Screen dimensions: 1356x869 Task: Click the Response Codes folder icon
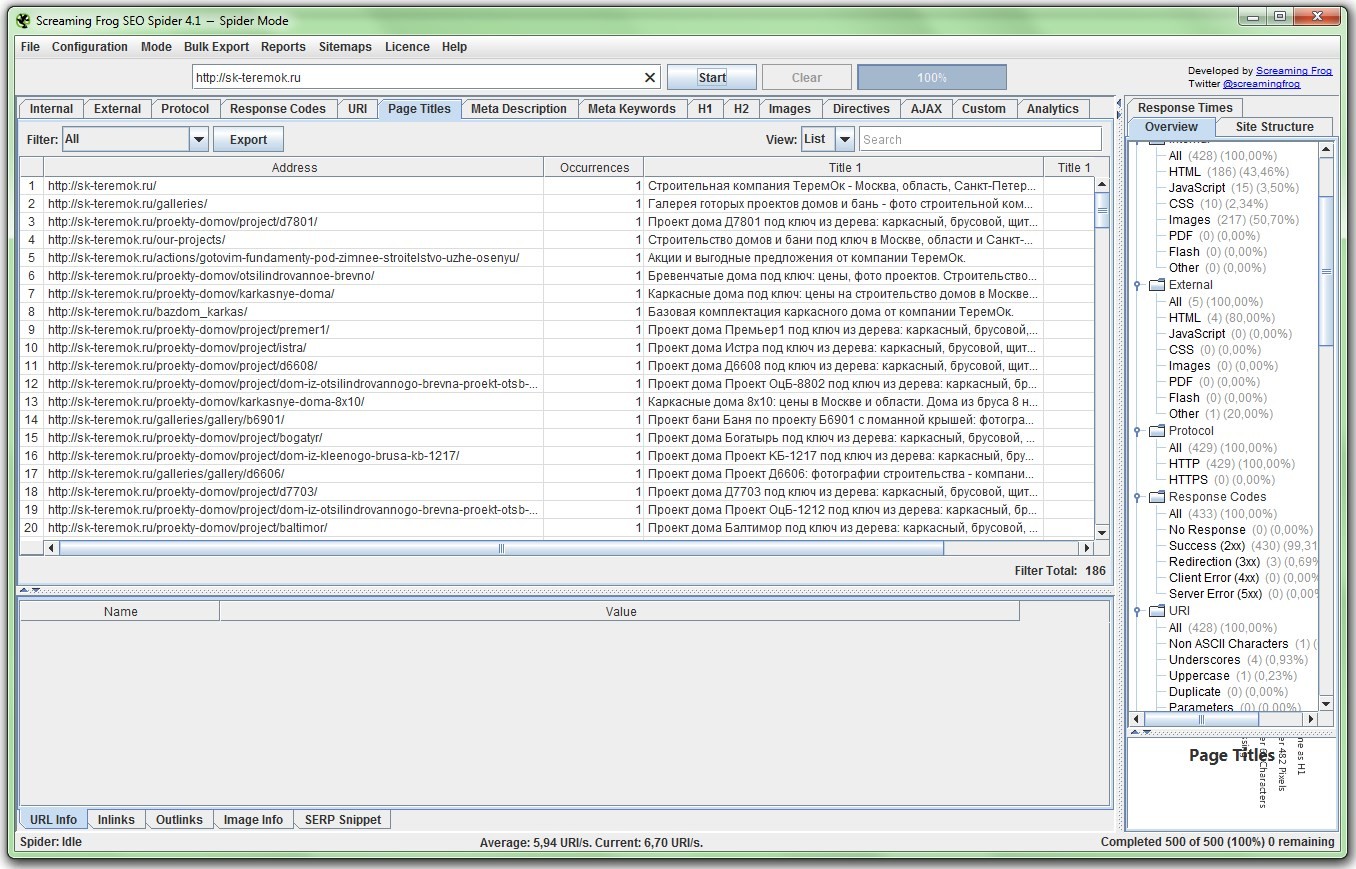[x=1156, y=497]
